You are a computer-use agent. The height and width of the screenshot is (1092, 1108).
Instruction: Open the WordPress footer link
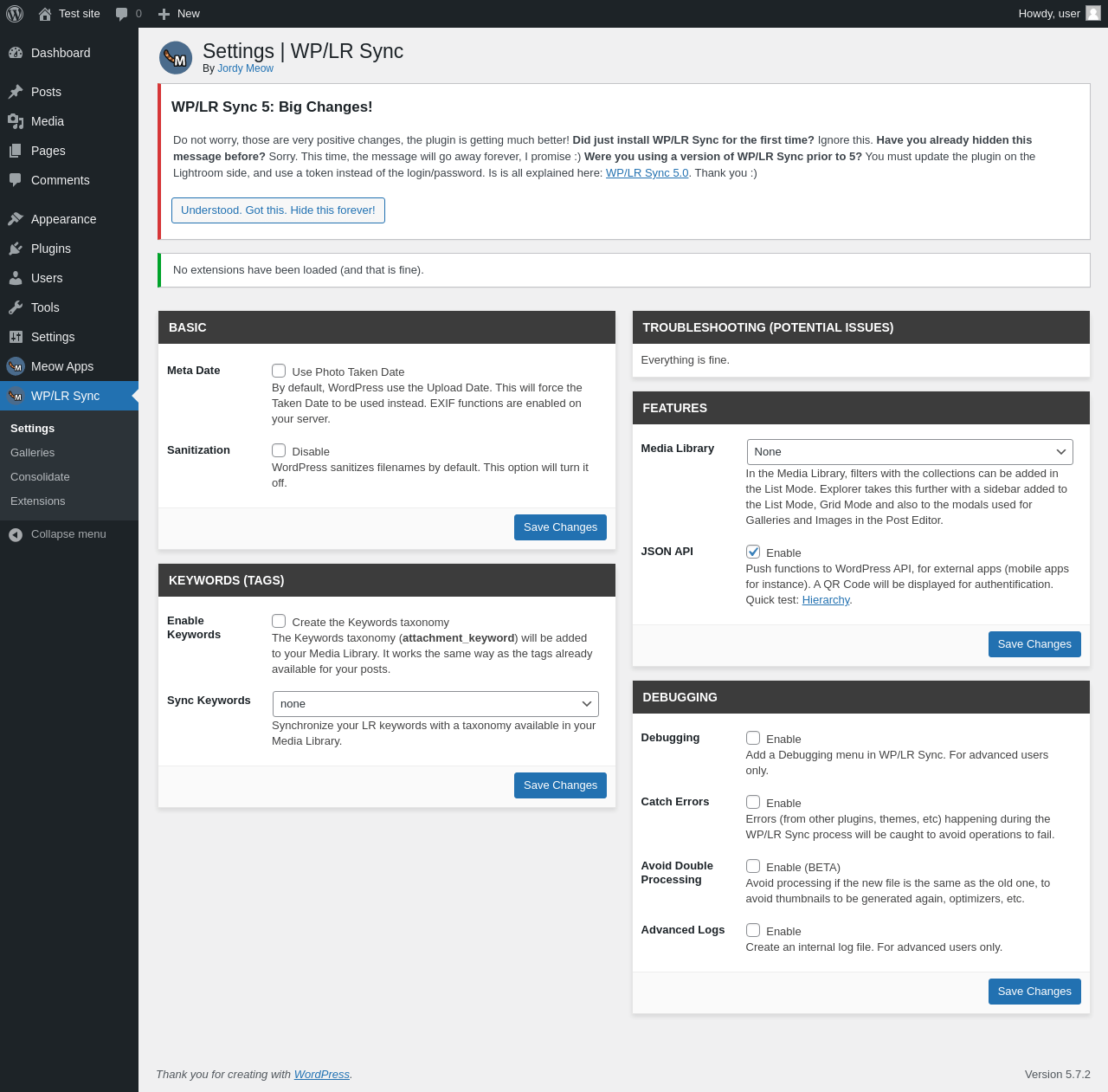tap(322, 1075)
